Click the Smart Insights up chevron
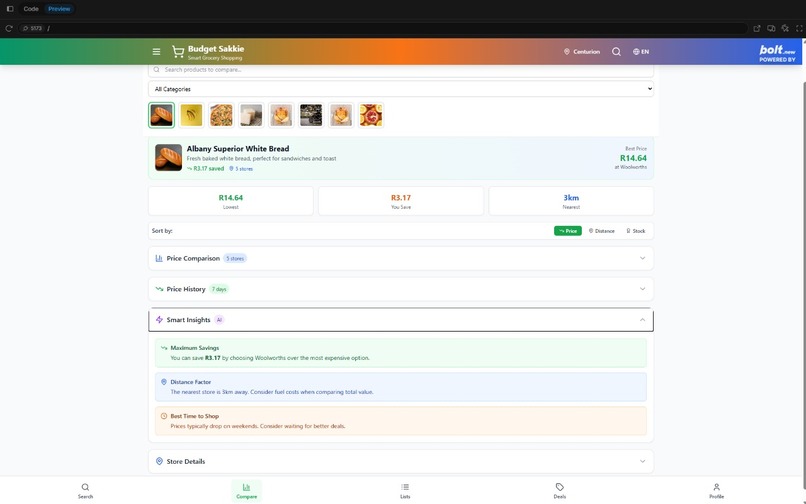Image resolution: width=806 pixels, height=504 pixels. (643, 320)
